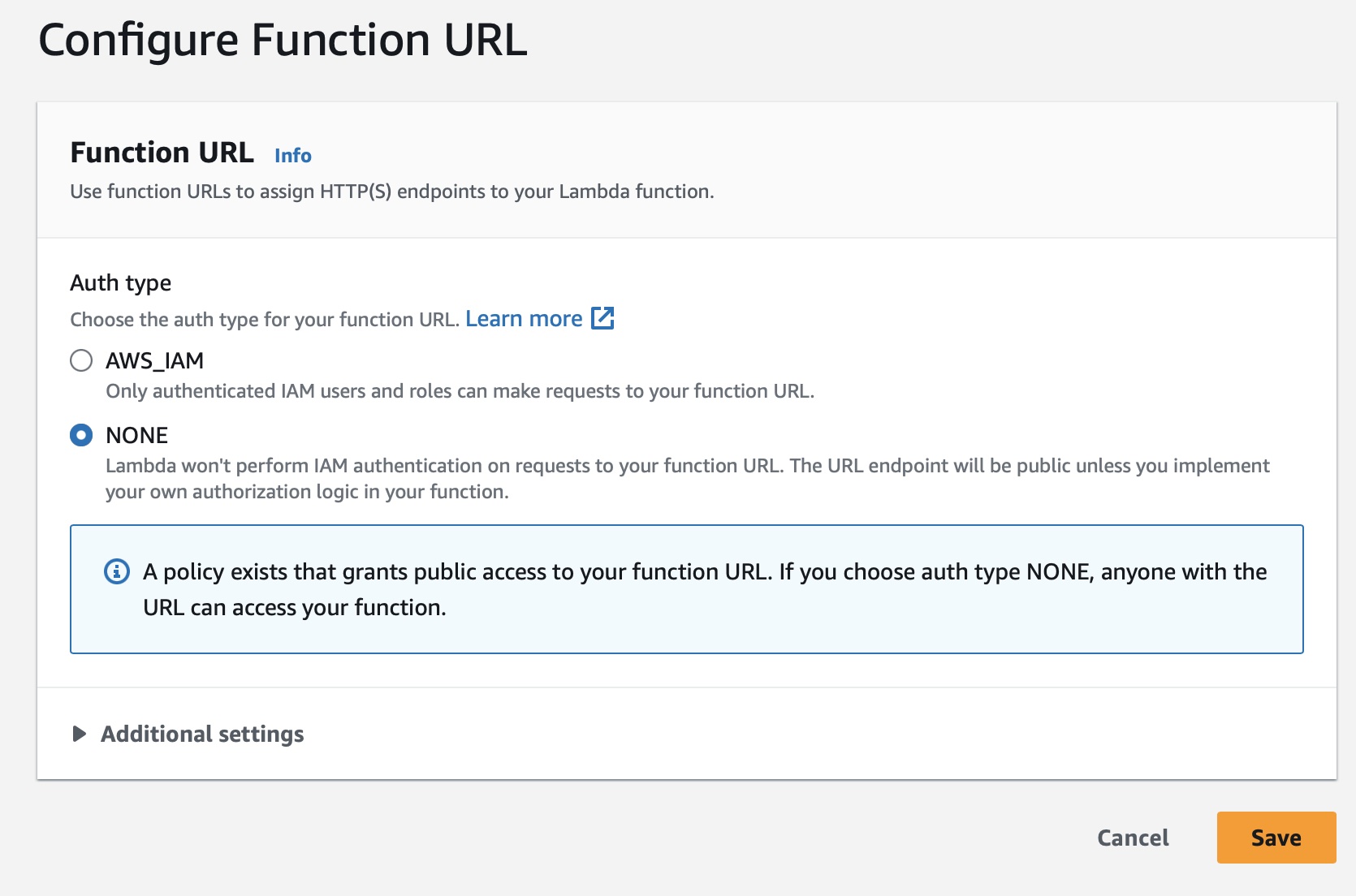Cancel the function URL configuration
This screenshot has width=1356, height=896.
tap(1132, 837)
